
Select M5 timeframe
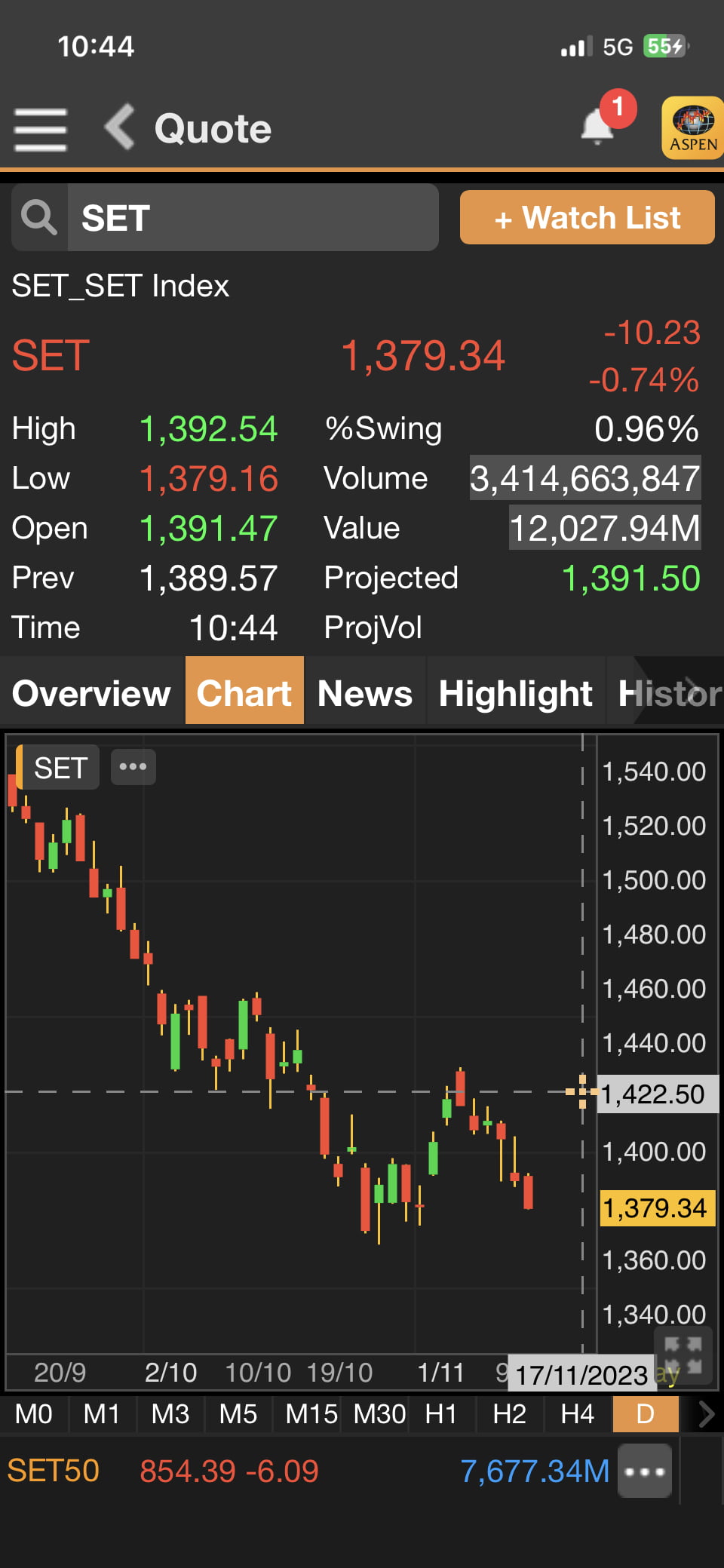coord(238,1414)
